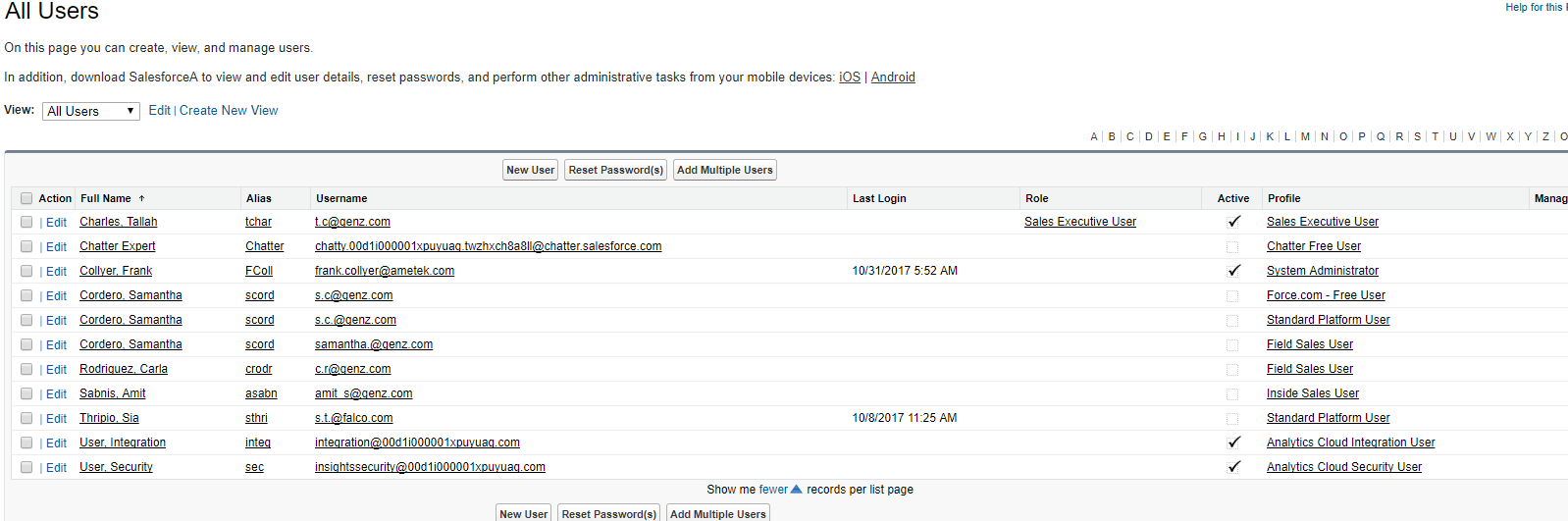This screenshot has width=1568, height=521.
Task: Check the box next to Collyer, Frank
Action: tap(26, 271)
